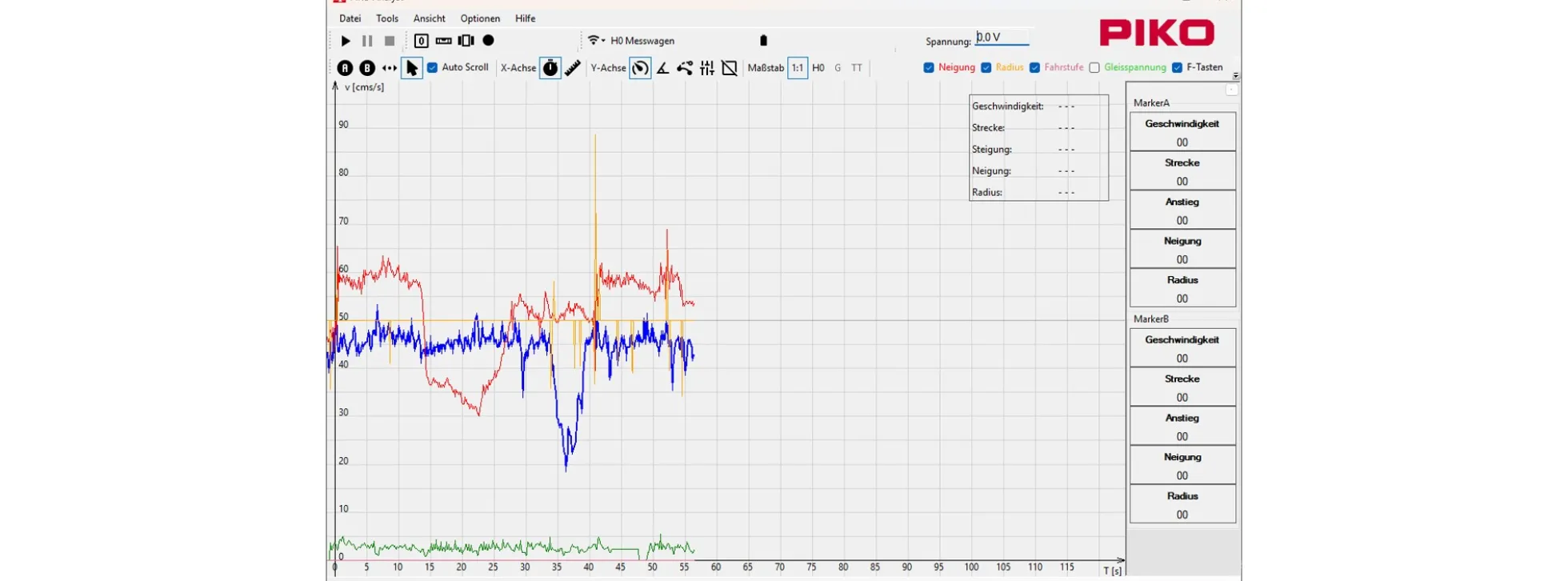
Task: Toggle the Neigung curve checkbox
Action: [929, 67]
